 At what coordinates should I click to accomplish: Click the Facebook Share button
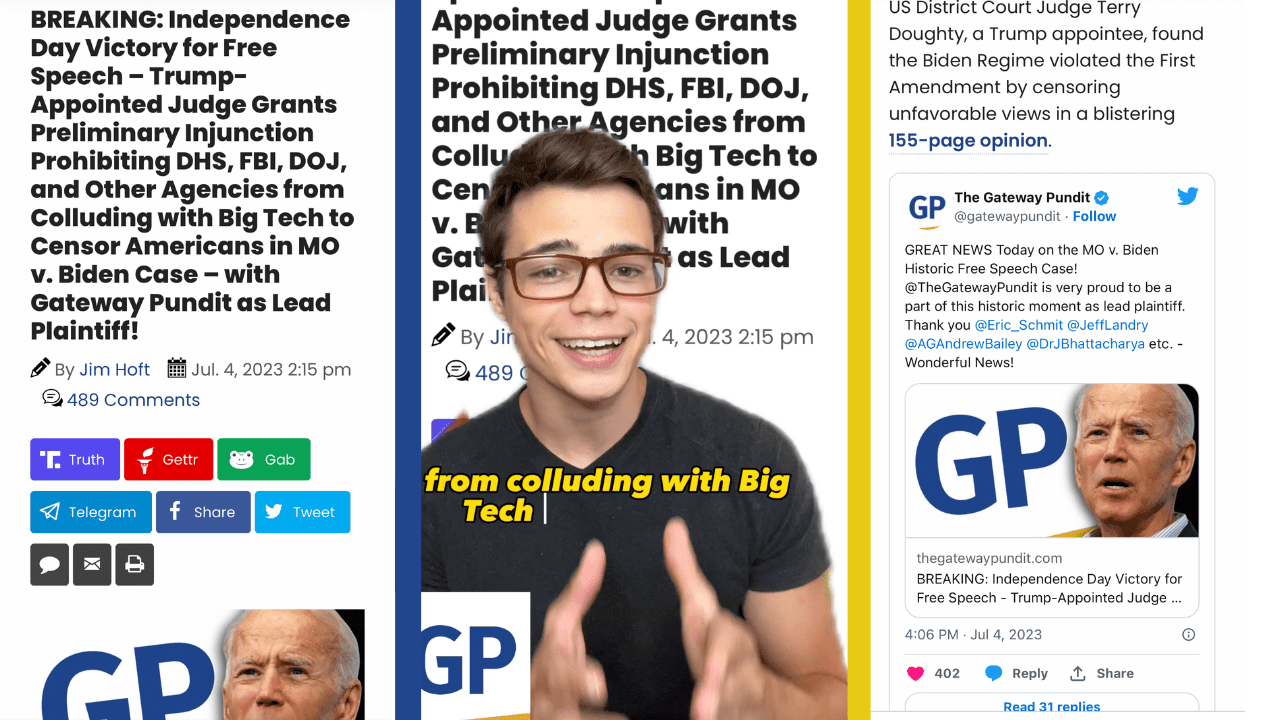(203, 512)
